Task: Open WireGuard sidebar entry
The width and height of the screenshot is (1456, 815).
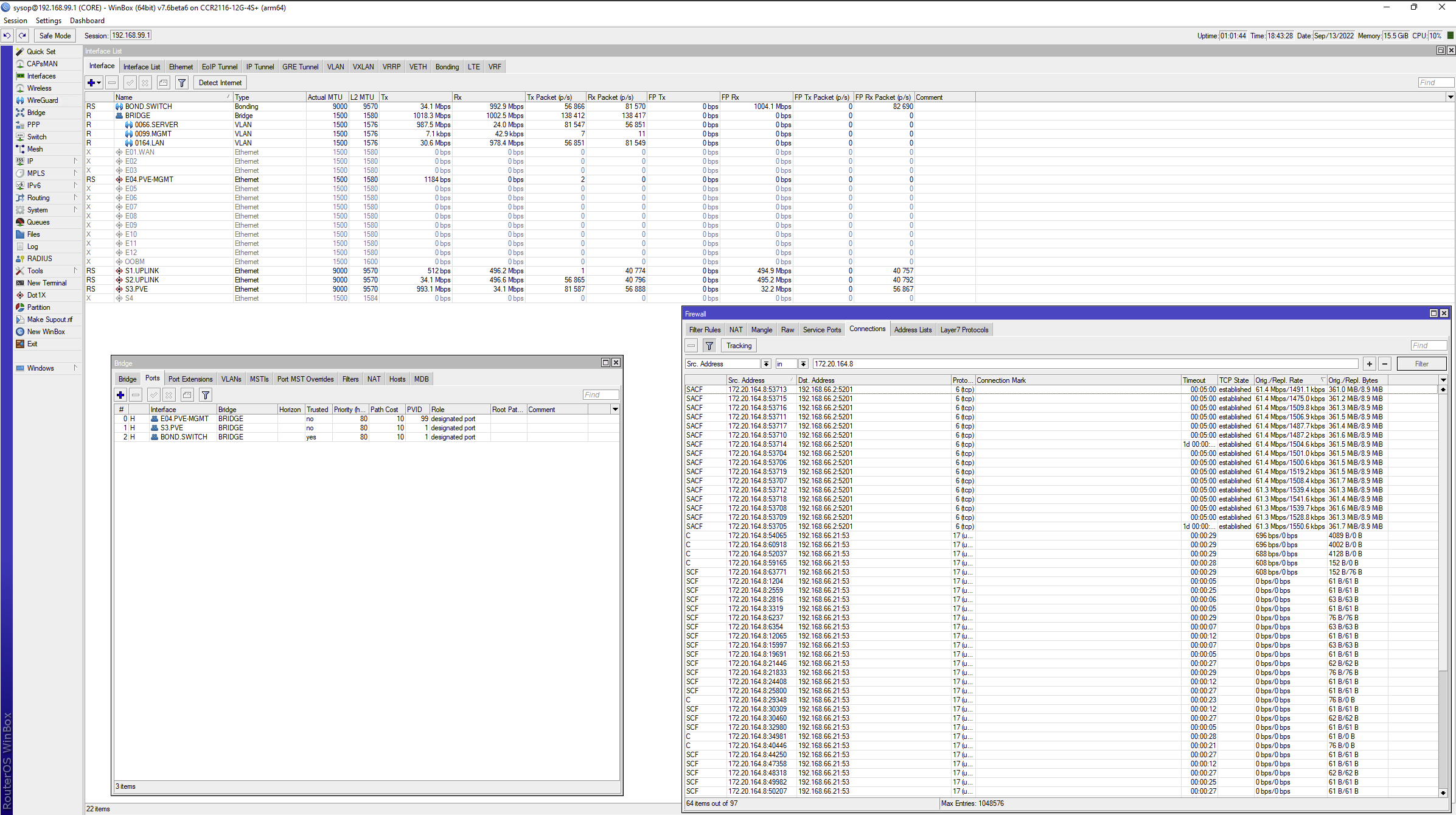Action: [x=43, y=100]
